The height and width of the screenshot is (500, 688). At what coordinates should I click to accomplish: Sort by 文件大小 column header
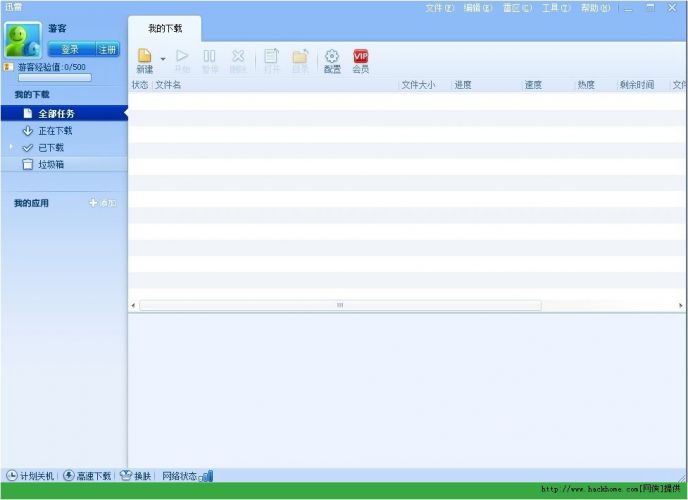418,85
